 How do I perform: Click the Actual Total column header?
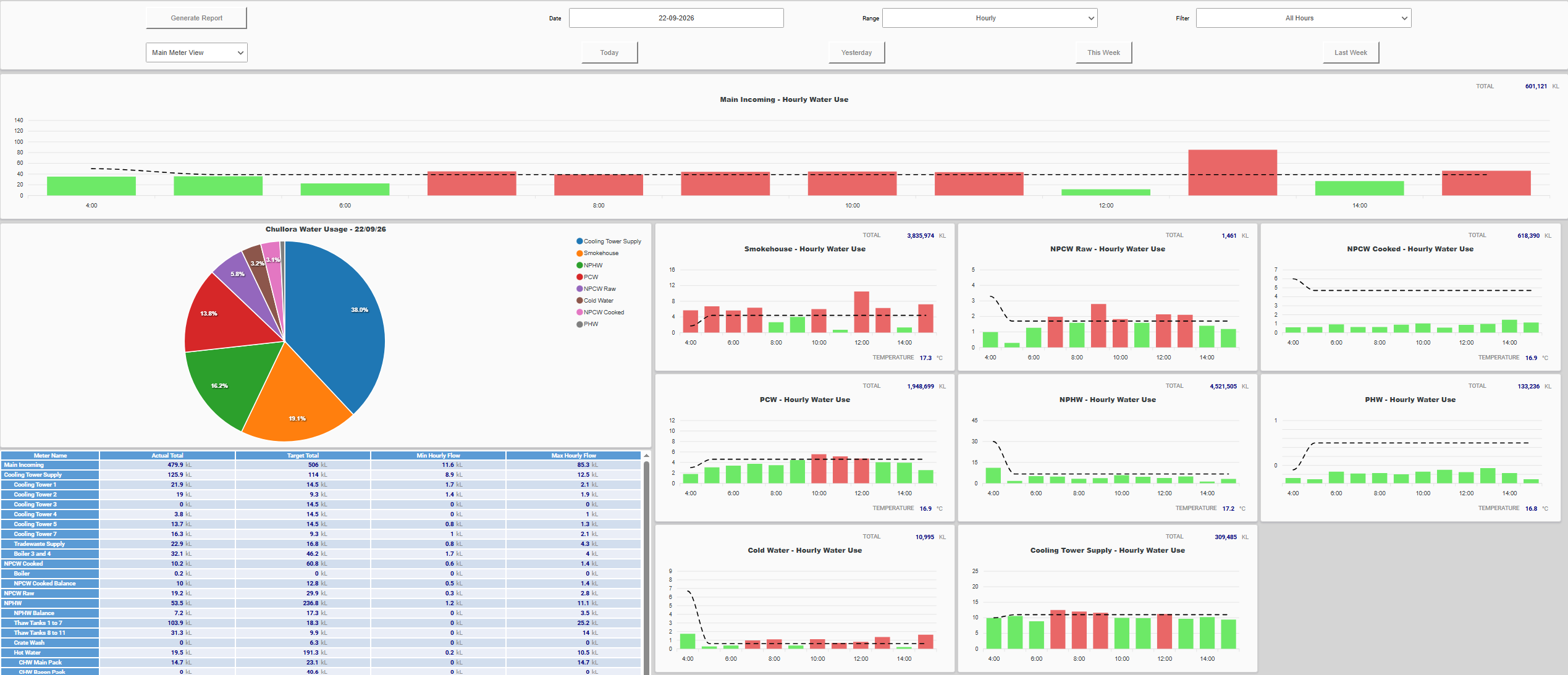coord(167,456)
